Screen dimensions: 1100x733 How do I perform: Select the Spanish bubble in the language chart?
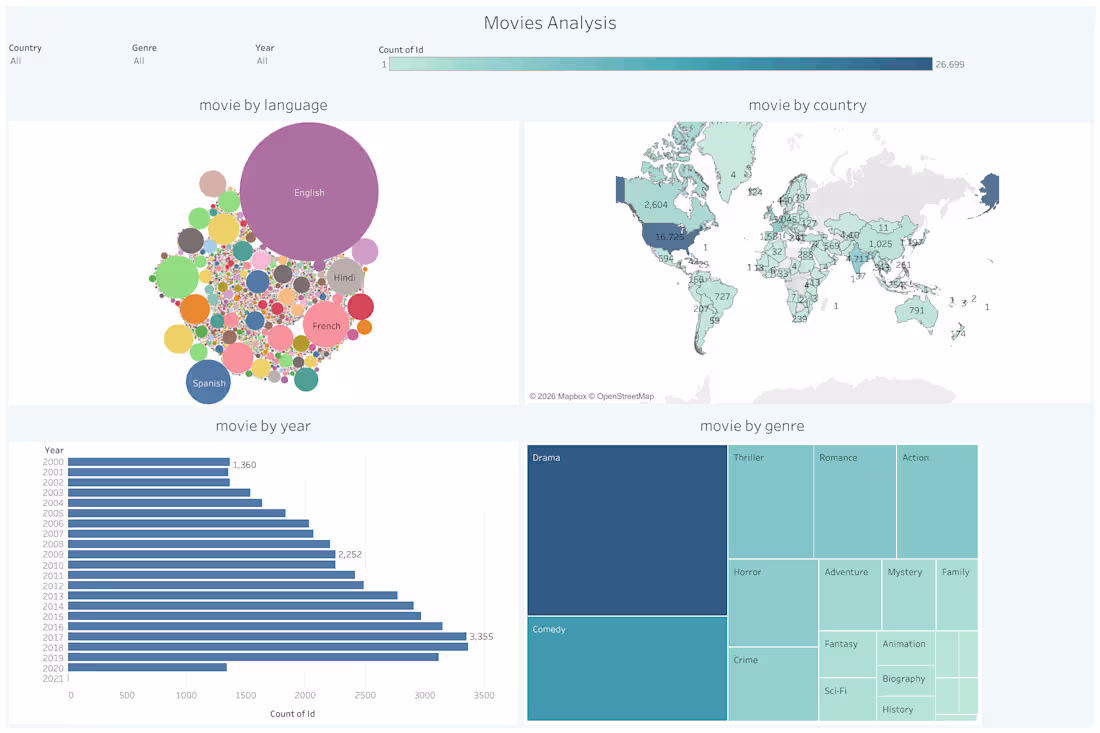(x=208, y=383)
